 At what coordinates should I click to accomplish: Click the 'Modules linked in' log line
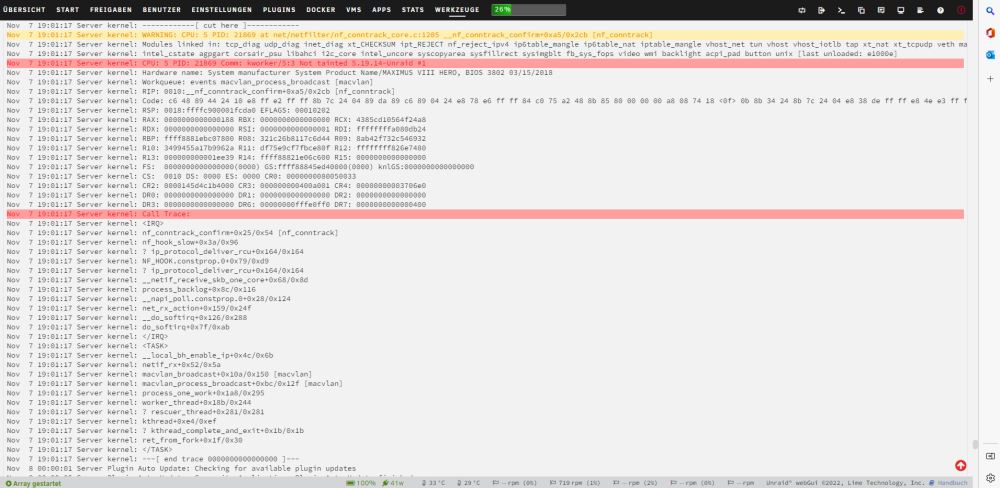[485, 44]
